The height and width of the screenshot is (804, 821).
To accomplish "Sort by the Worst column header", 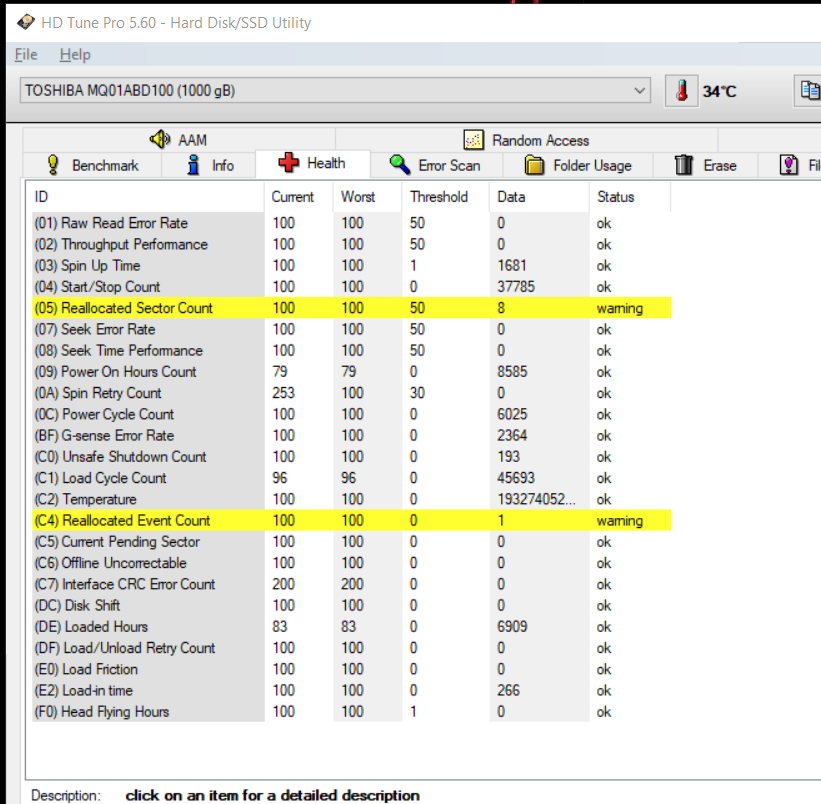I will tap(367, 197).
